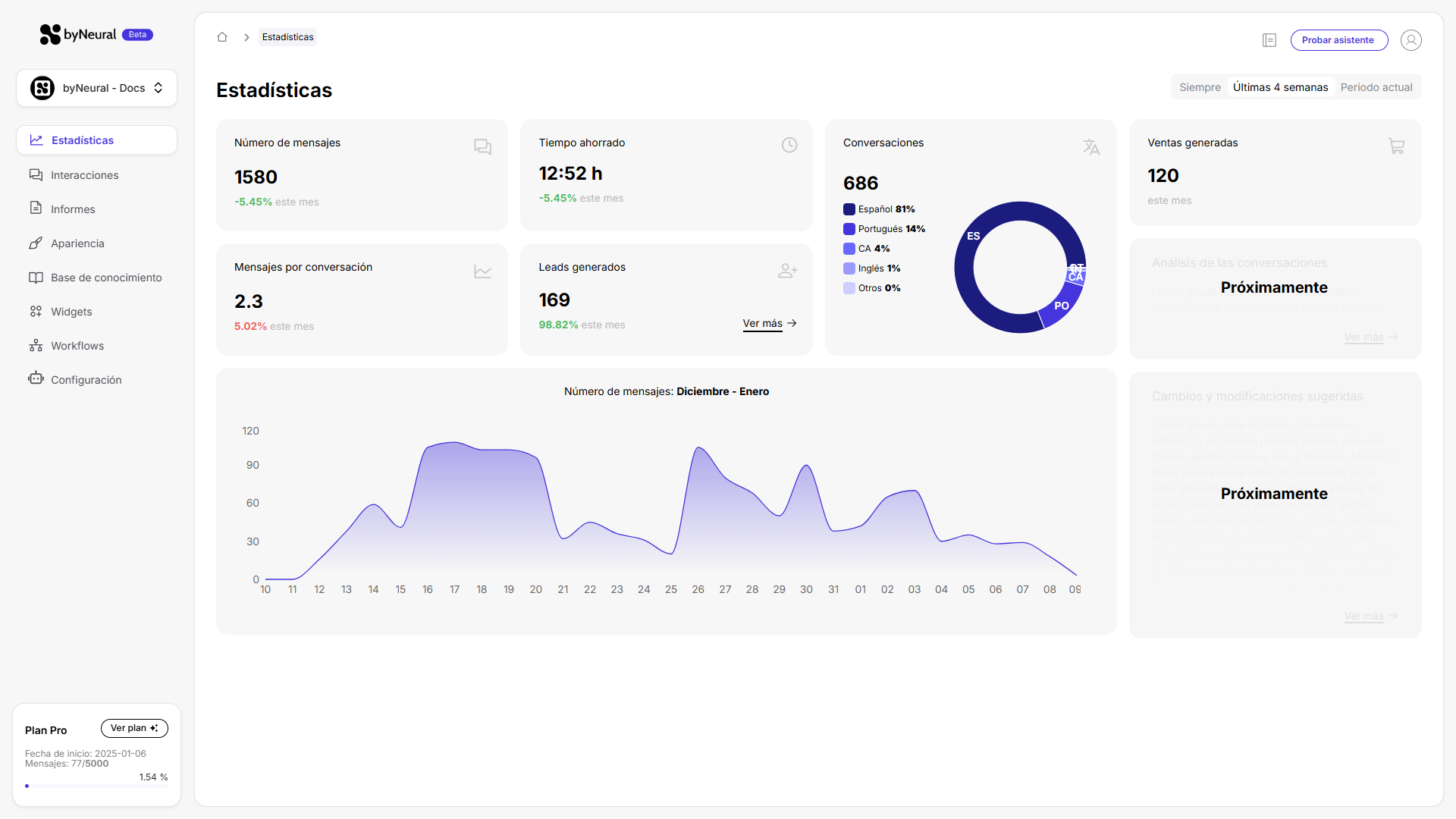Go to Base de conocimiento section

[106, 278]
